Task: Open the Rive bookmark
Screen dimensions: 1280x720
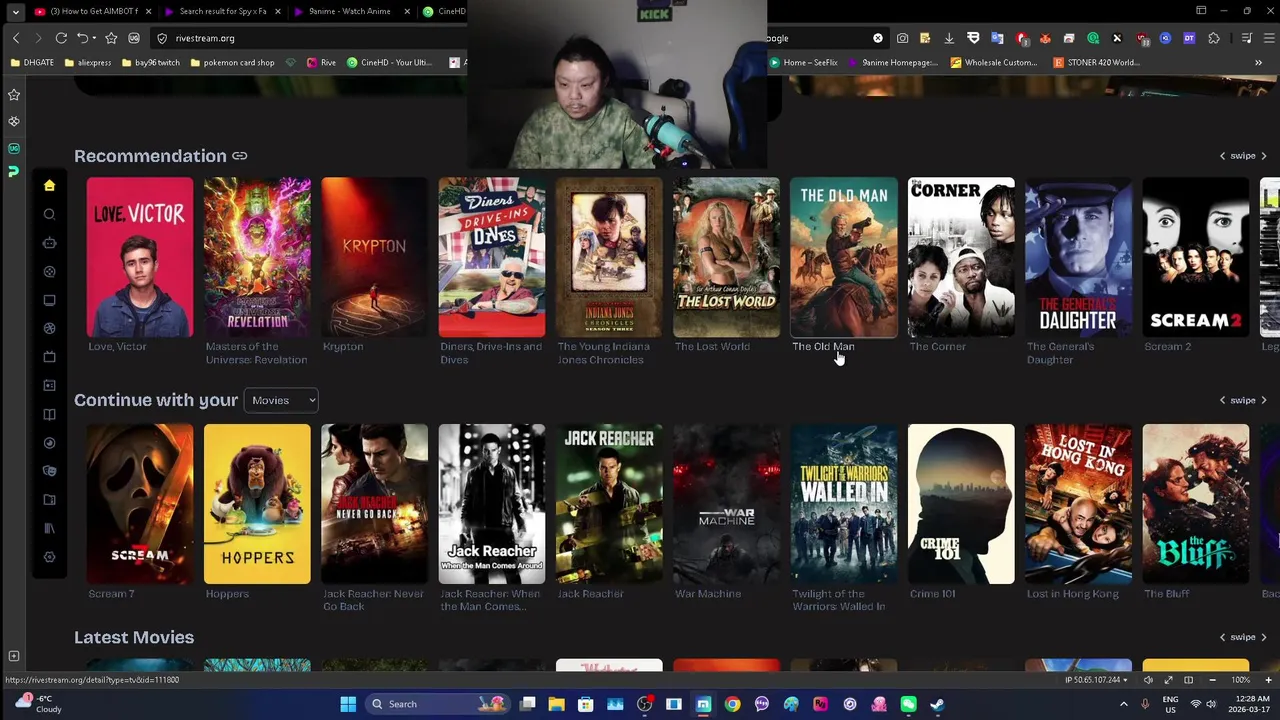Action: (x=322, y=62)
